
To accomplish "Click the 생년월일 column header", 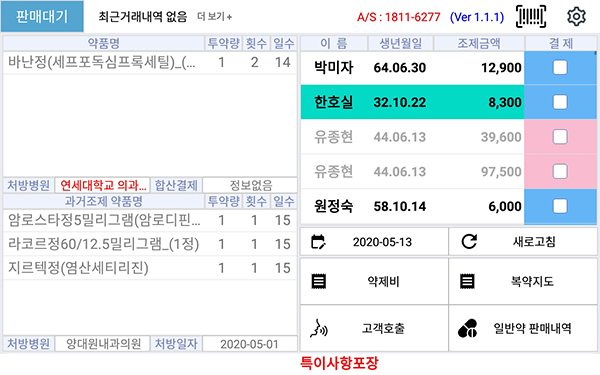I will (x=400, y=43).
